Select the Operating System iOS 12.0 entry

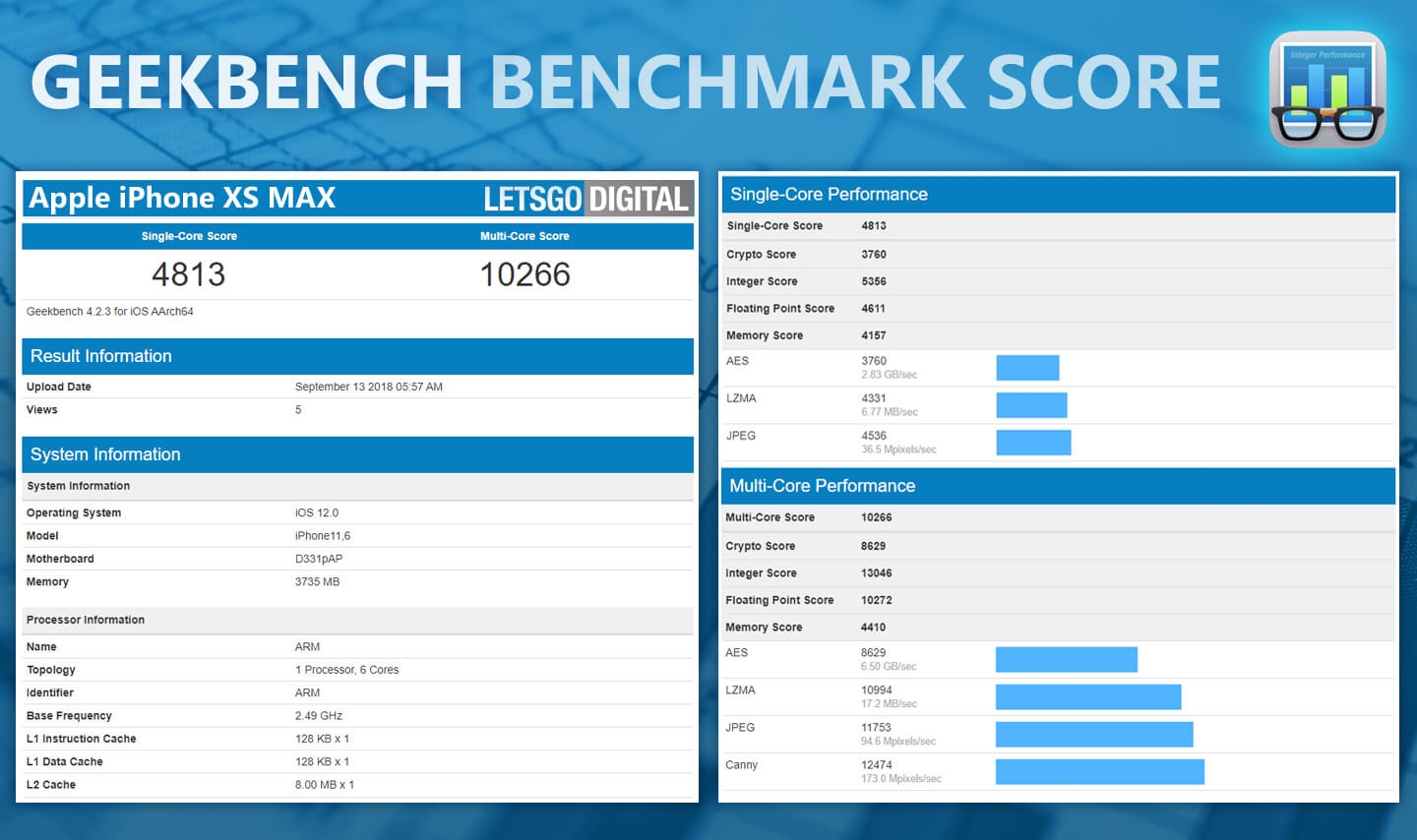pos(197,512)
